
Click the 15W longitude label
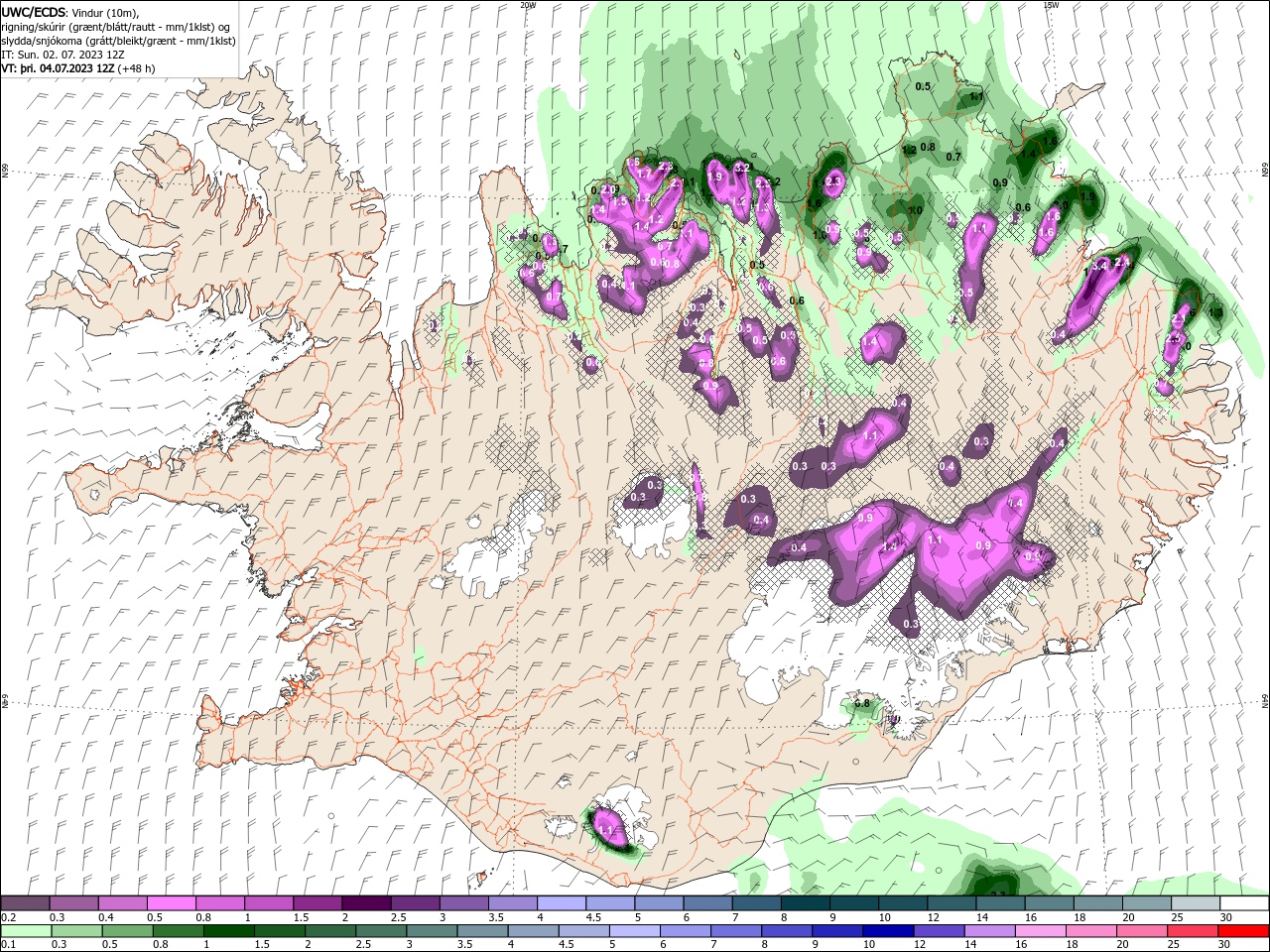point(1051,5)
